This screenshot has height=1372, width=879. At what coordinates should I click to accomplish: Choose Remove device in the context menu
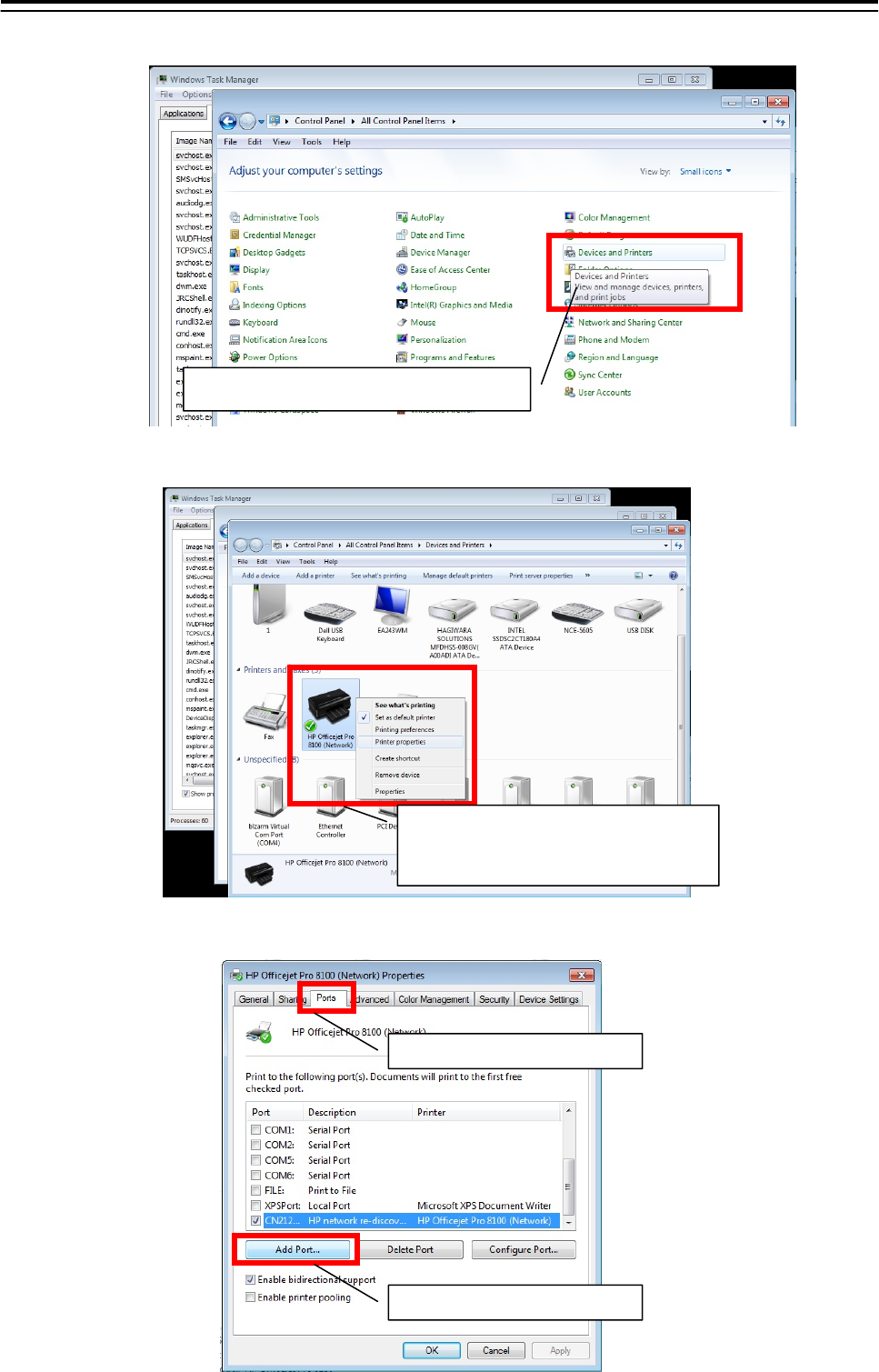click(413, 775)
